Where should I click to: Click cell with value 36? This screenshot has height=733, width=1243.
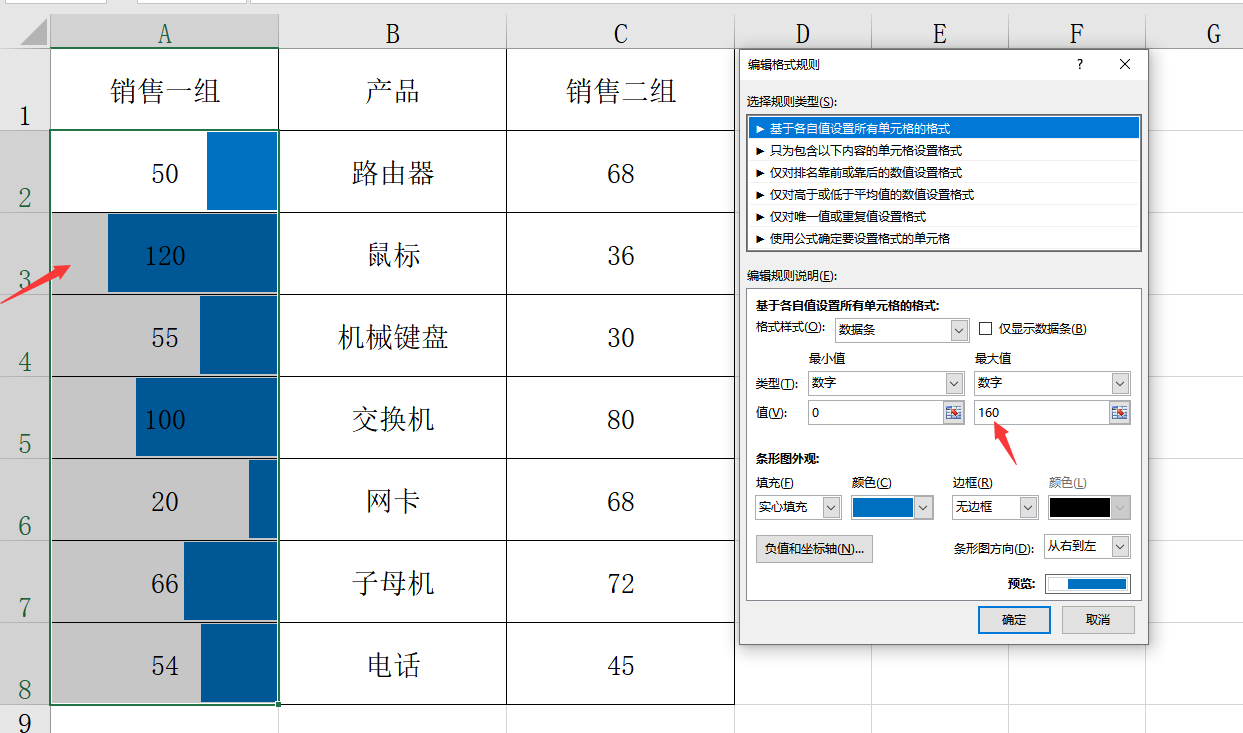pos(621,254)
